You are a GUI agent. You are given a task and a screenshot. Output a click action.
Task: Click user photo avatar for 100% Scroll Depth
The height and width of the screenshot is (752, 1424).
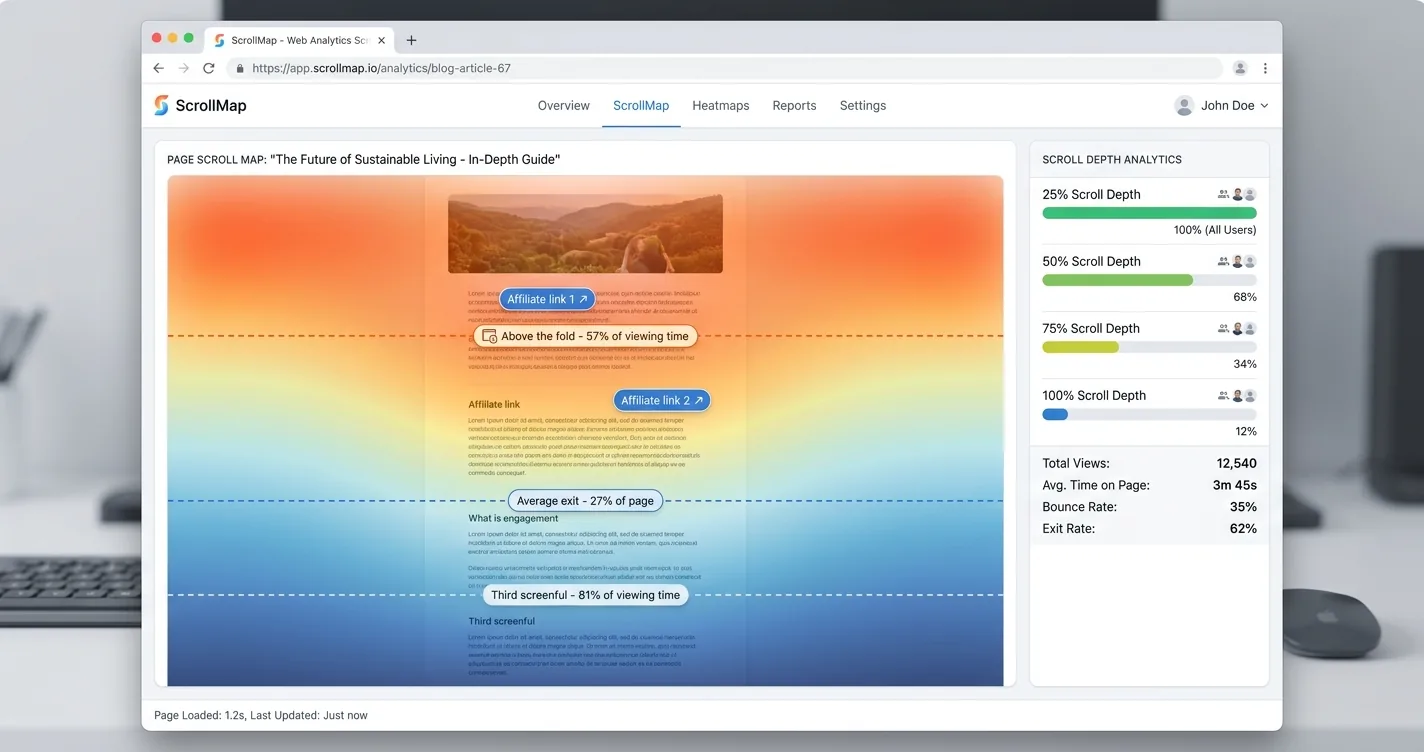[1237, 395]
